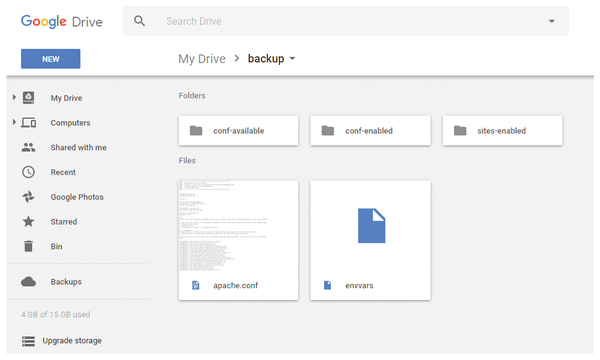Click the Search Drive input field
This screenshot has width=600, height=360.
coord(346,21)
